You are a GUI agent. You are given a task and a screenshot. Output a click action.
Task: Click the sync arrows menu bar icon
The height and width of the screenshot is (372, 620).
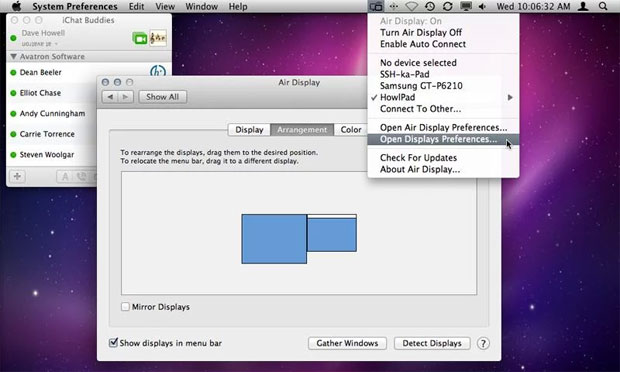pyautogui.click(x=448, y=6)
